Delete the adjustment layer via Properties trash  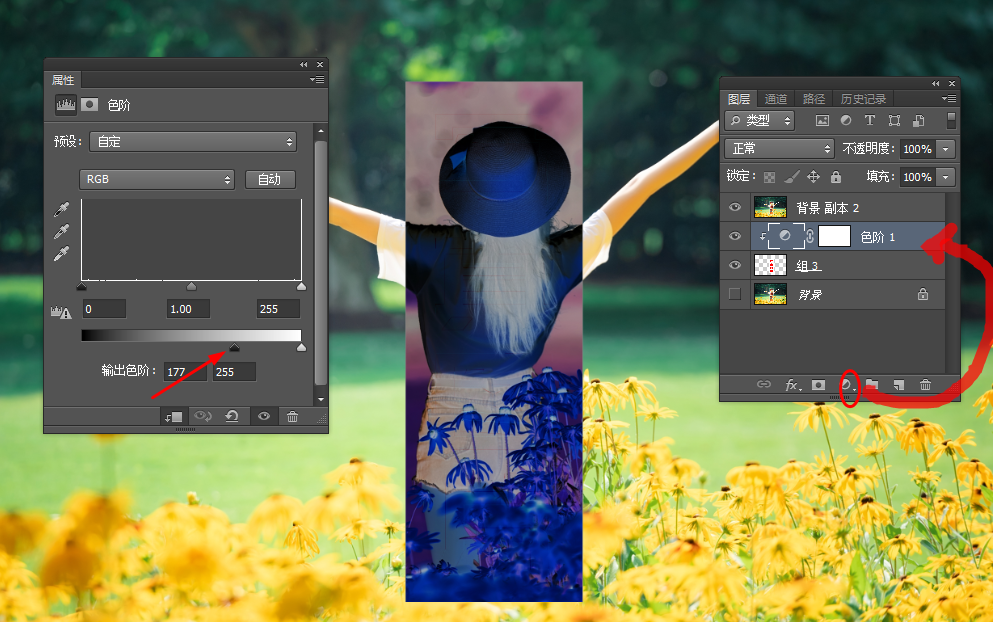tap(292, 416)
